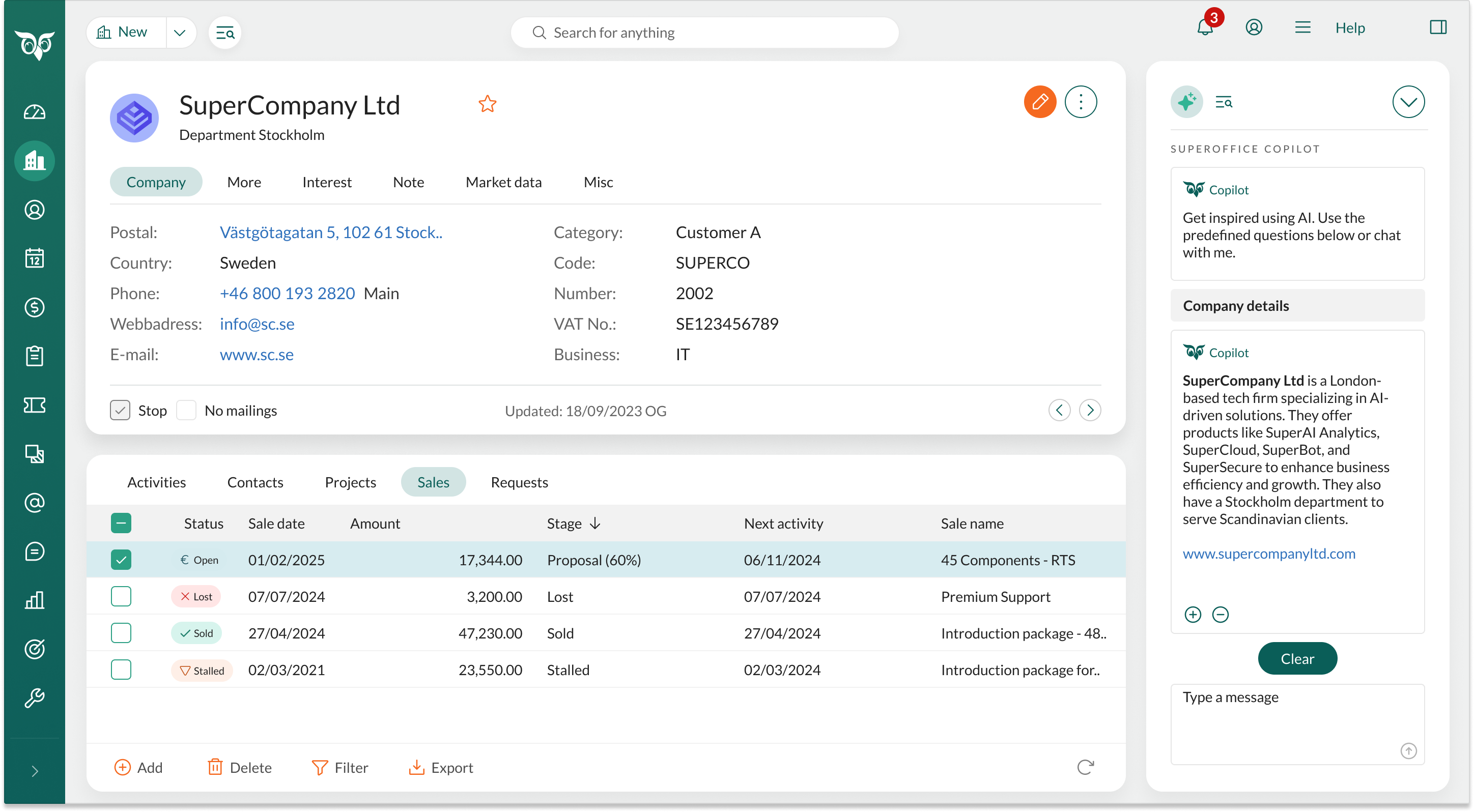The image size is (1474, 812).
Task: Open the Contacts tab in the lower panel
Action: (x=255, y=482)
